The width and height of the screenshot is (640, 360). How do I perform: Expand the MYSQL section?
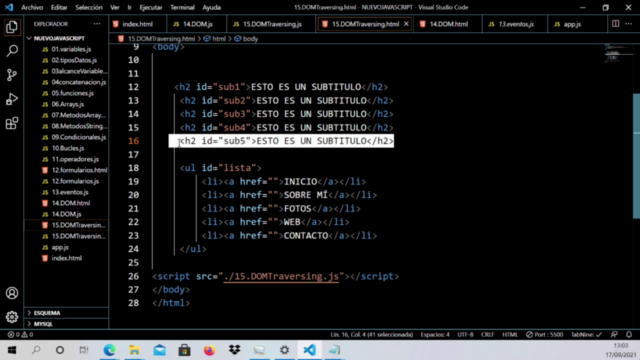pyautogui.click(x=43, y=324)
